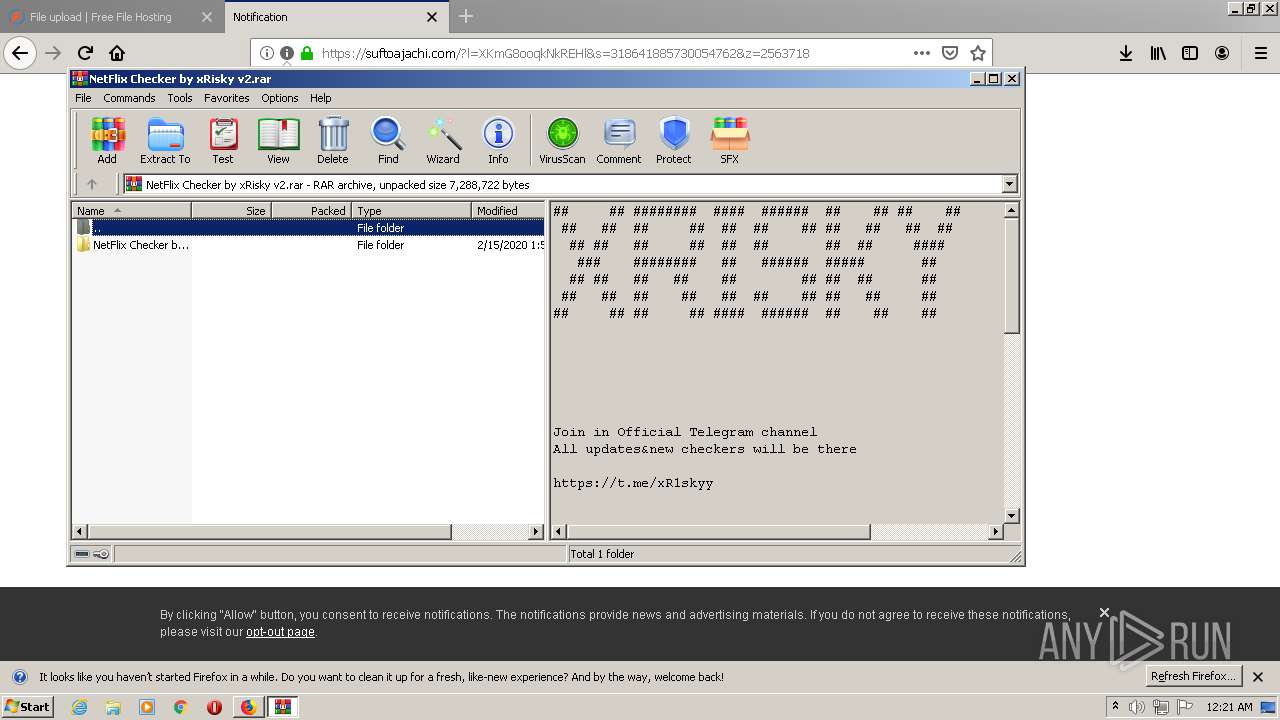Sort file list by Type column
Viewport: 1280px width, 720px height.
(411, 210)
